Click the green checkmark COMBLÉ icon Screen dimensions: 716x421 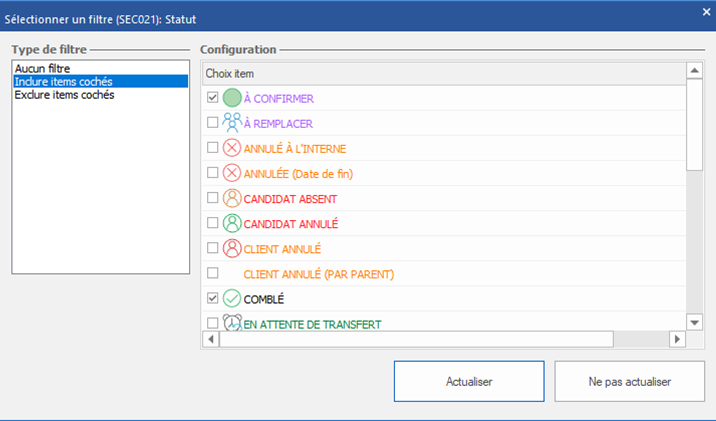click(x=232, y=298)
